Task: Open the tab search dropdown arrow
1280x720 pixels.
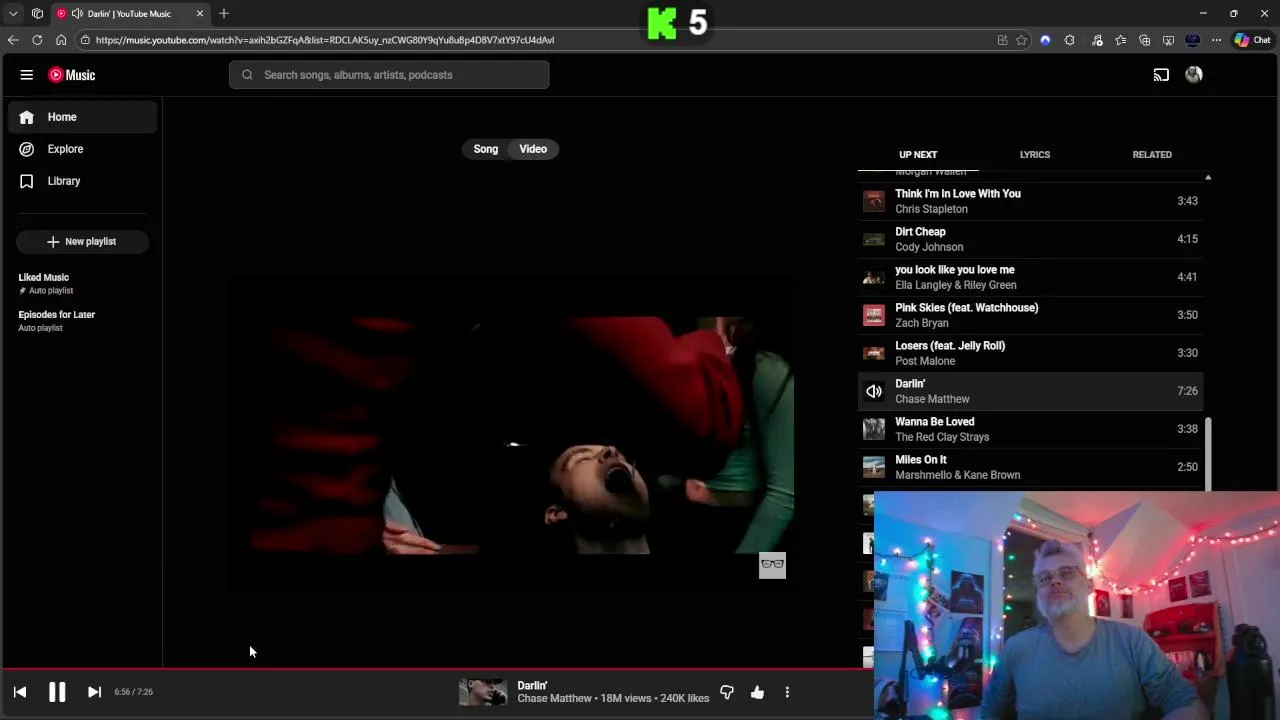Action: 13,14
